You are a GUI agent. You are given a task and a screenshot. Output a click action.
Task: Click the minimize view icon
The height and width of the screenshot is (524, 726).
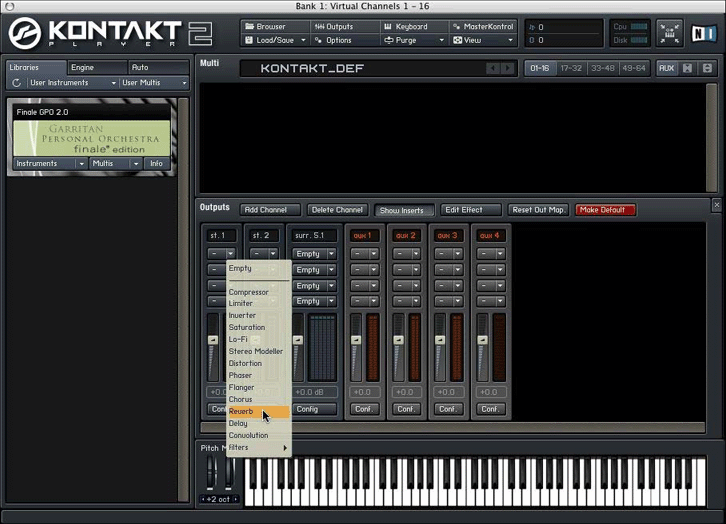pos(670,33)
